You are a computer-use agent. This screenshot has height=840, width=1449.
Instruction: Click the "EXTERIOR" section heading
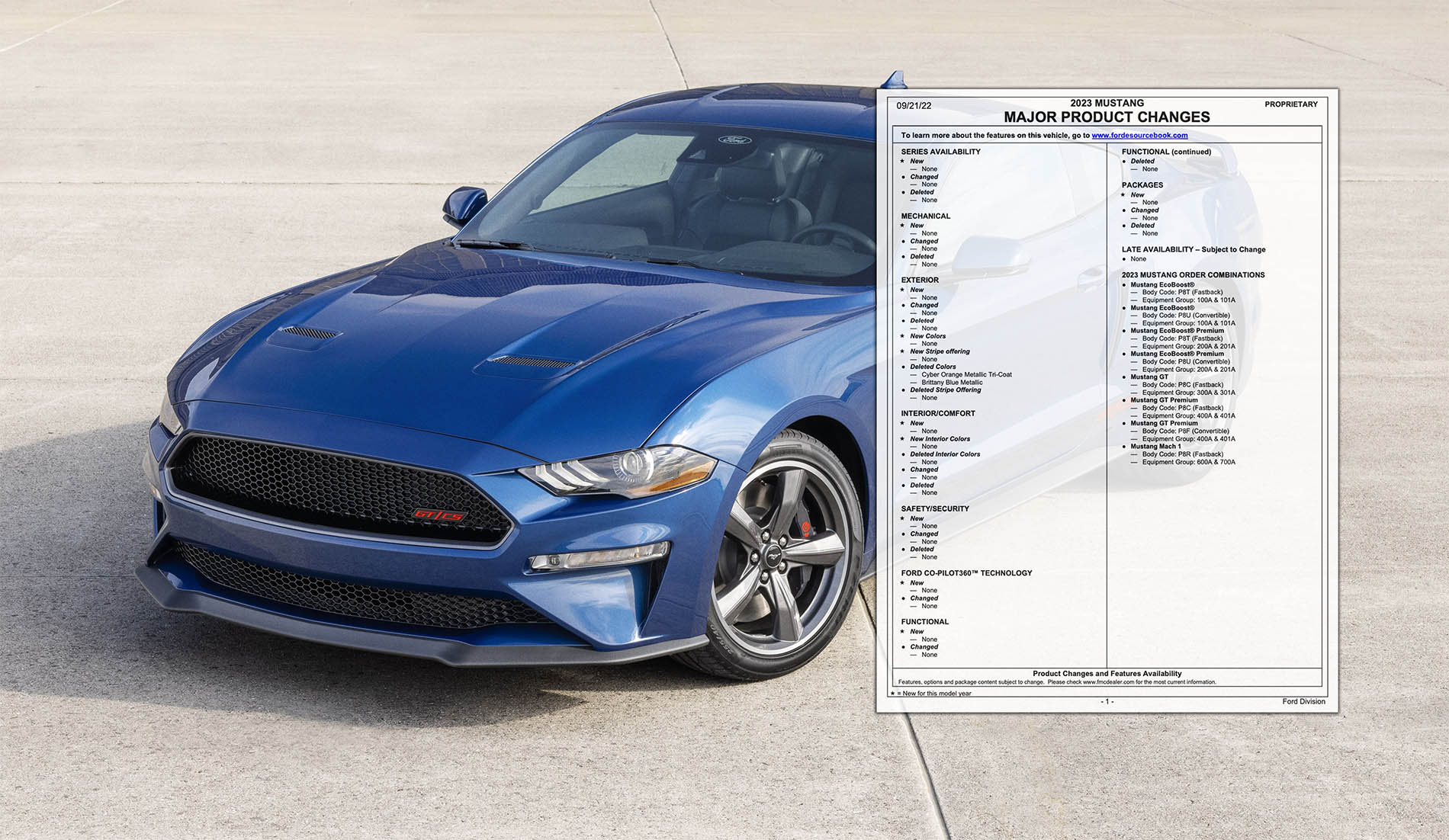(920, 281)
